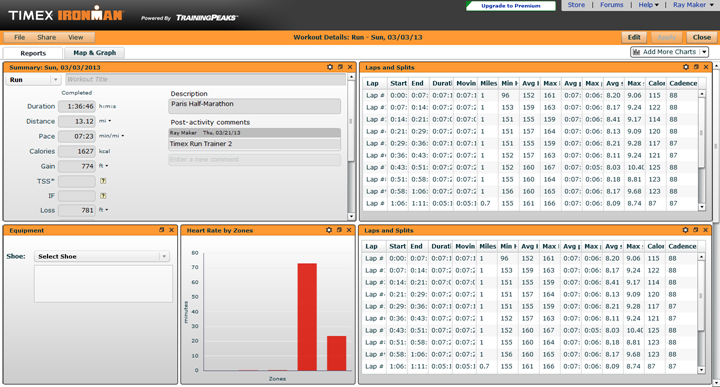
Task: Click the Apply button
Action: coord(667,37)
